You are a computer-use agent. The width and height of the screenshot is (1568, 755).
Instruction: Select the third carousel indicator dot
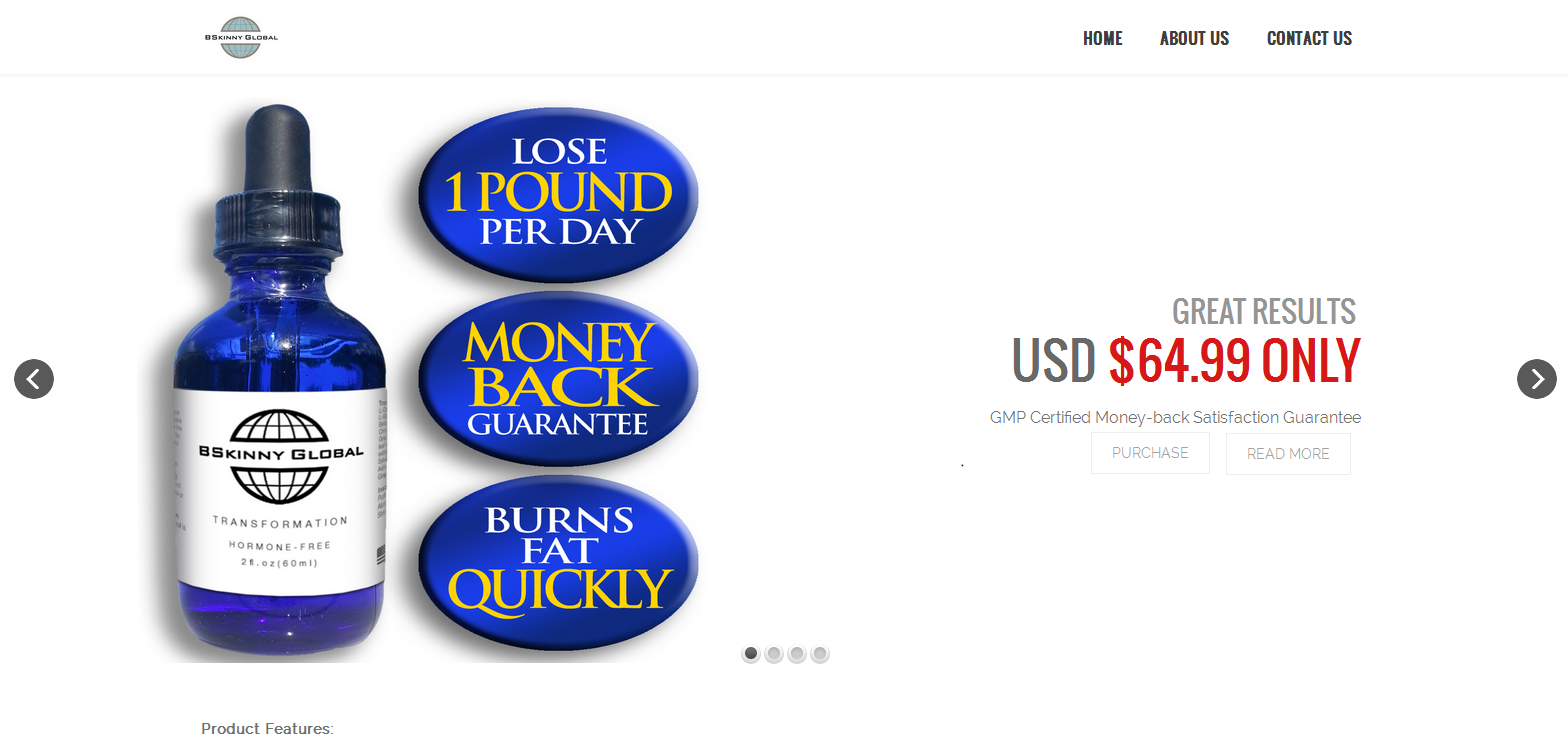coord(797,653)
